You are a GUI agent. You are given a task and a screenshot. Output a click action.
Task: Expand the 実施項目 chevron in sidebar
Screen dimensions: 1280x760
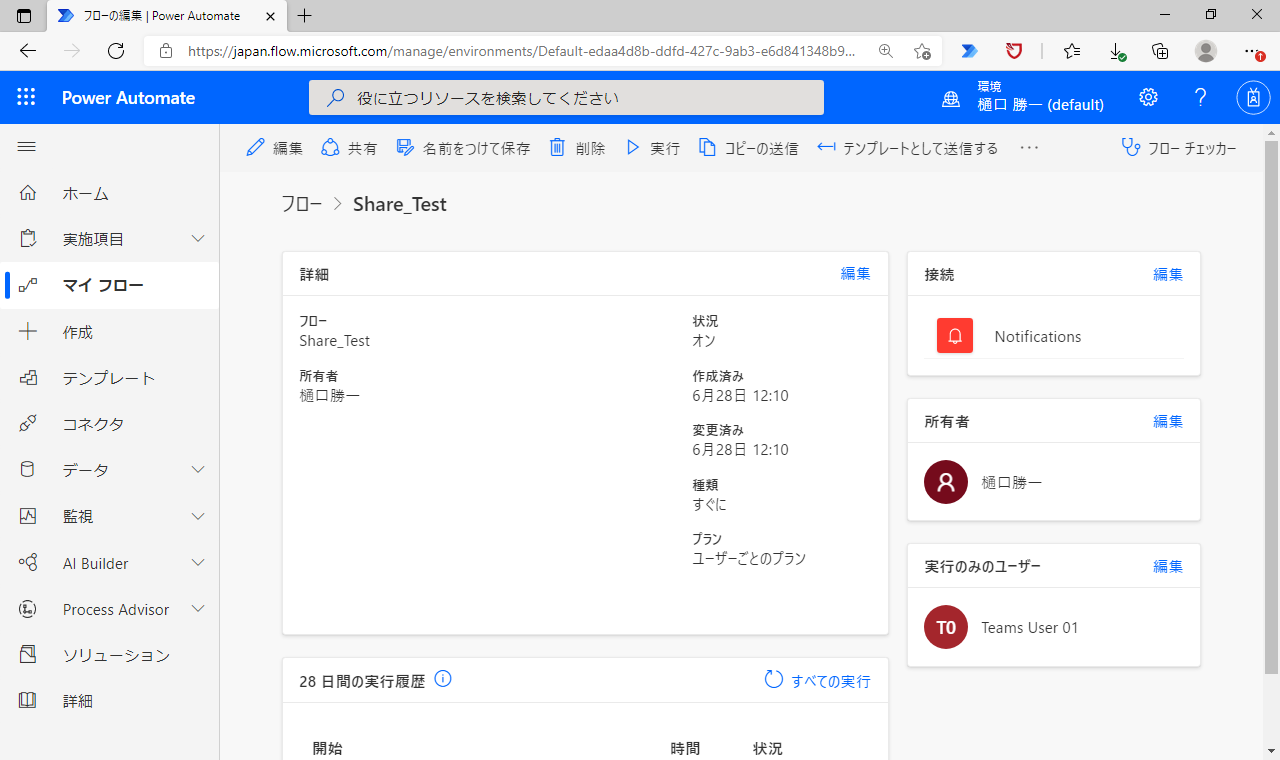point(198,239)
